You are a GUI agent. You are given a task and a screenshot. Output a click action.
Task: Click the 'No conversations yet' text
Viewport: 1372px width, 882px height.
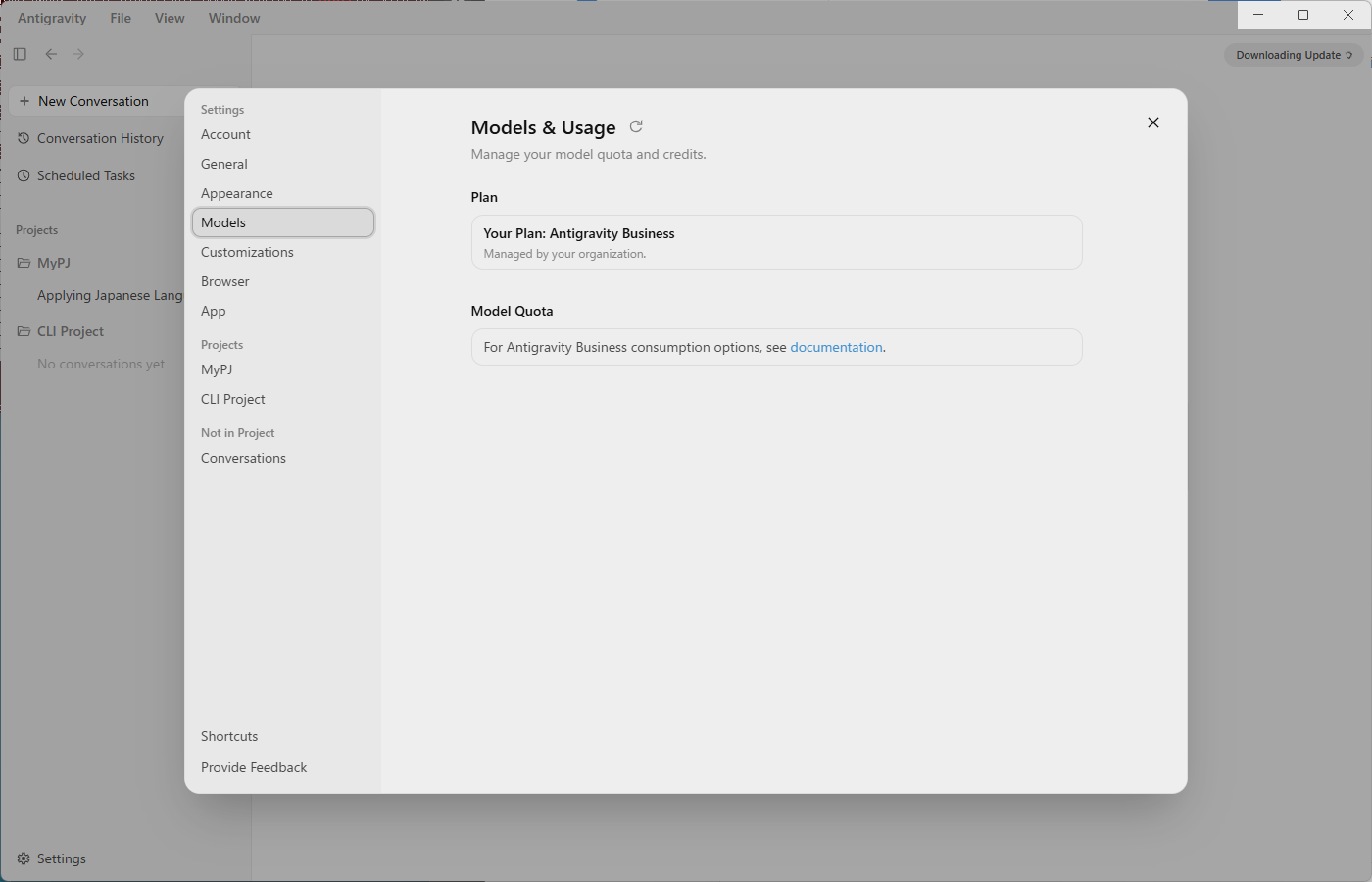pyautogui.click(x=101, y=364)
